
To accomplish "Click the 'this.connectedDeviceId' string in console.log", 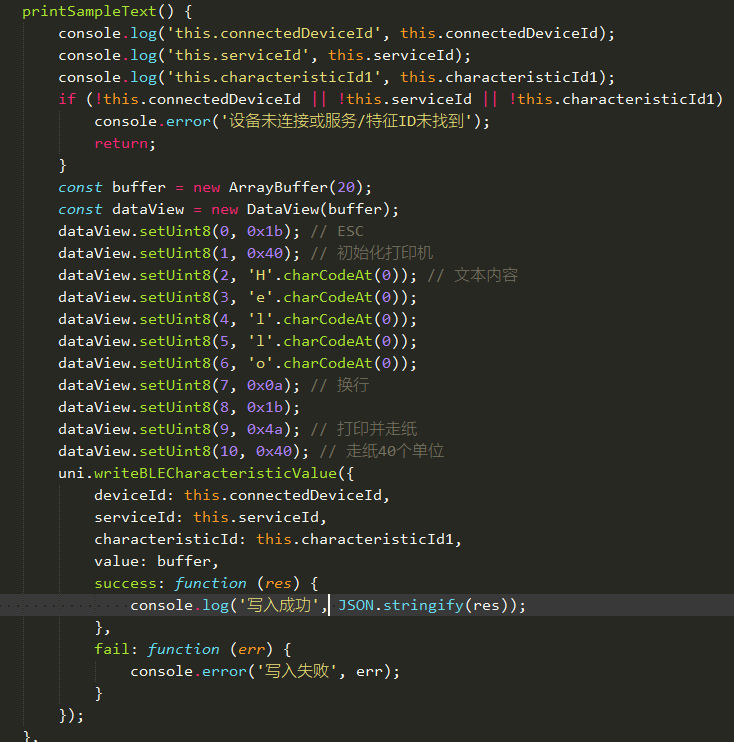I will [274, 33].
